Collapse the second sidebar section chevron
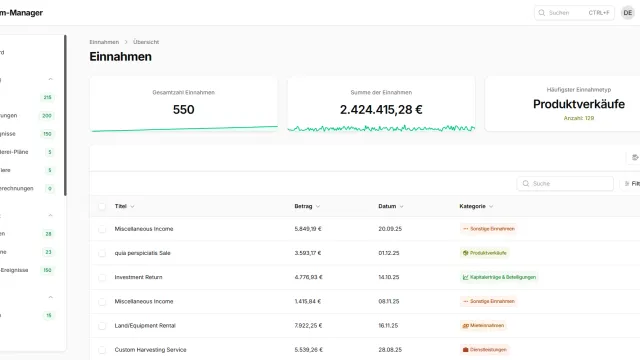This screenshot has height=360, width=640. (x=50, y=216)
